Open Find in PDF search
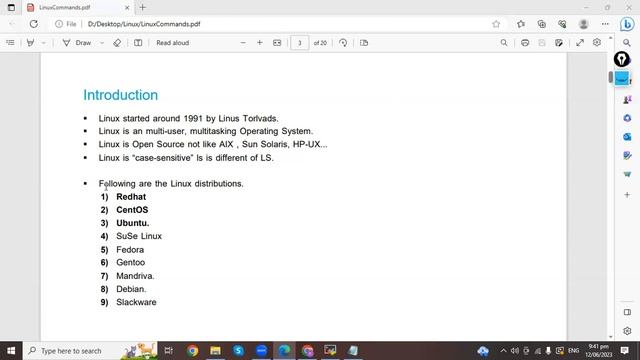The width and height of the screenshot is (640, 360). click(504, 42)
